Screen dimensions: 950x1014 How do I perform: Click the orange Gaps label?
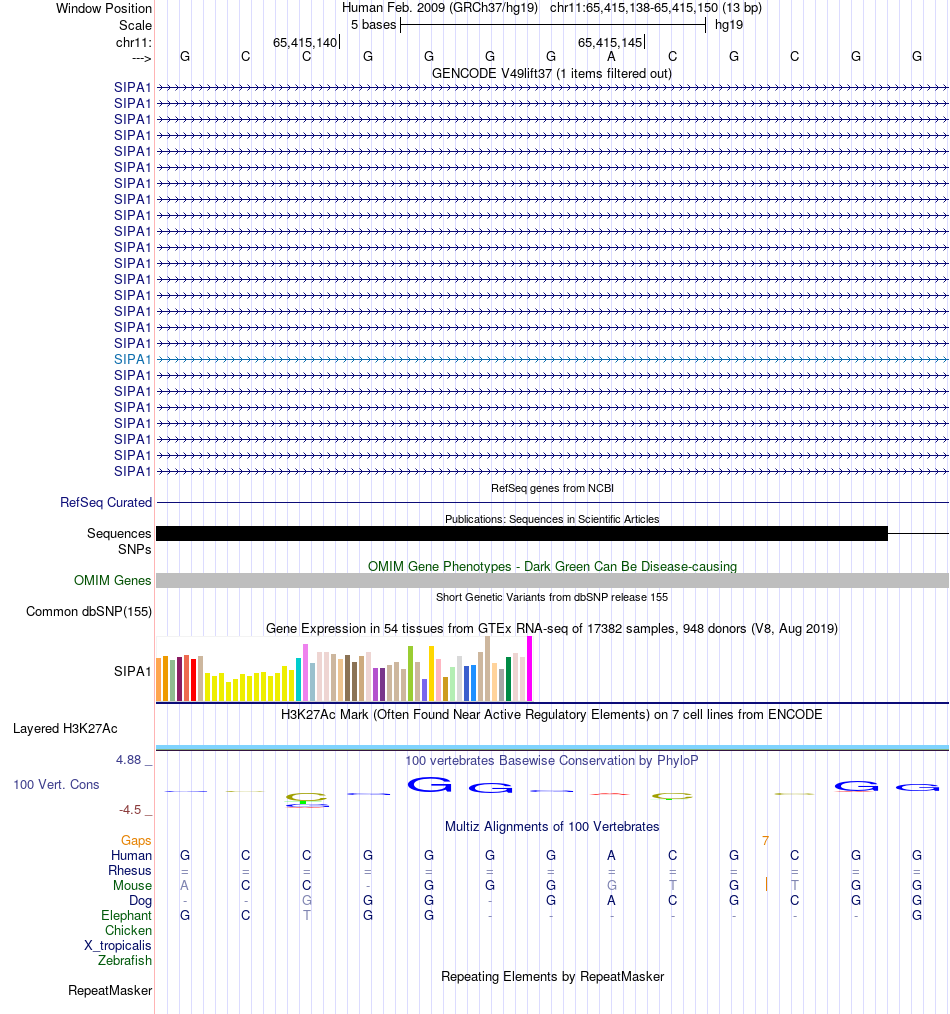tap(136, 841)
